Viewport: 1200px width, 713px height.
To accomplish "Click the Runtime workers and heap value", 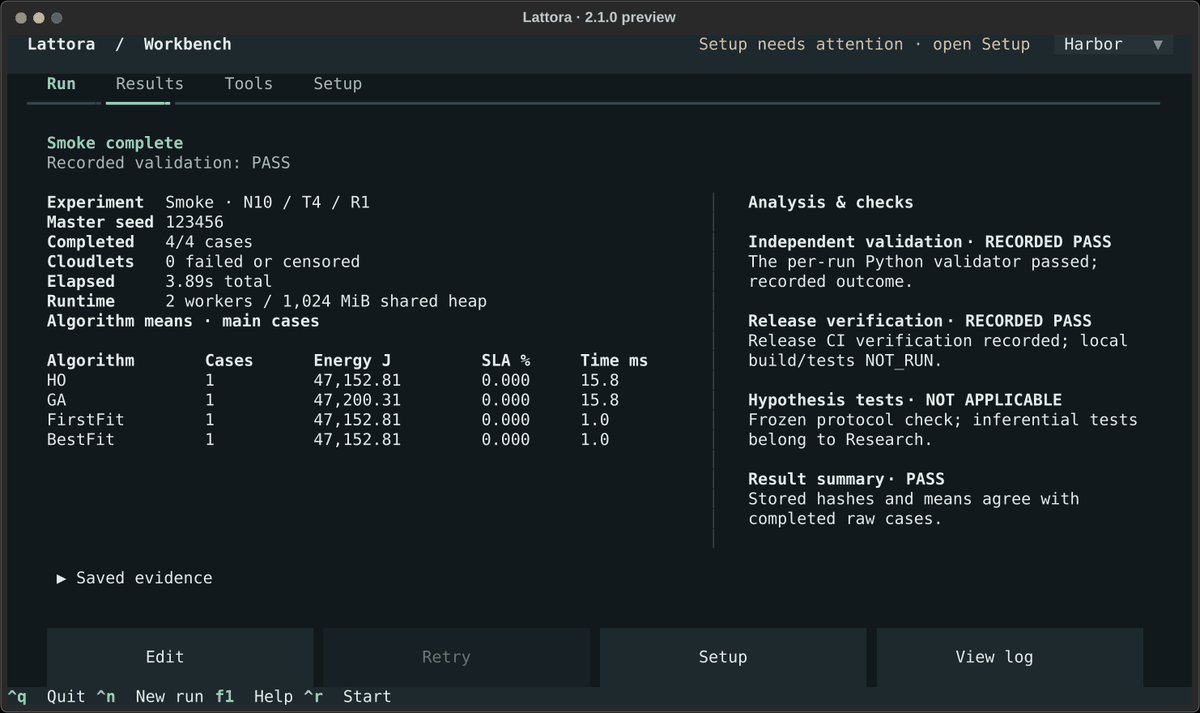I will click(x=326, y=301).
